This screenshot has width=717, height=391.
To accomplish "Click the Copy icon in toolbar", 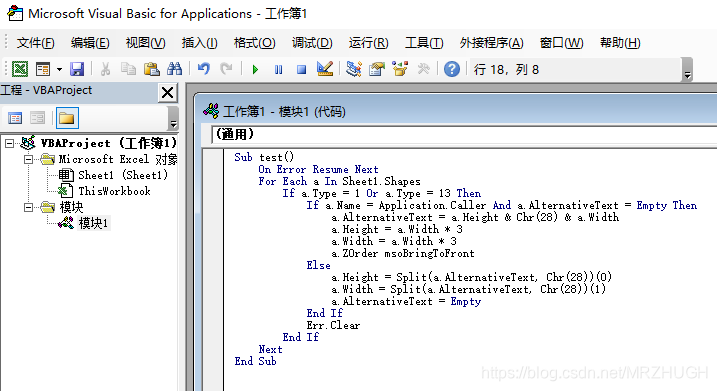I will [128, 69].
